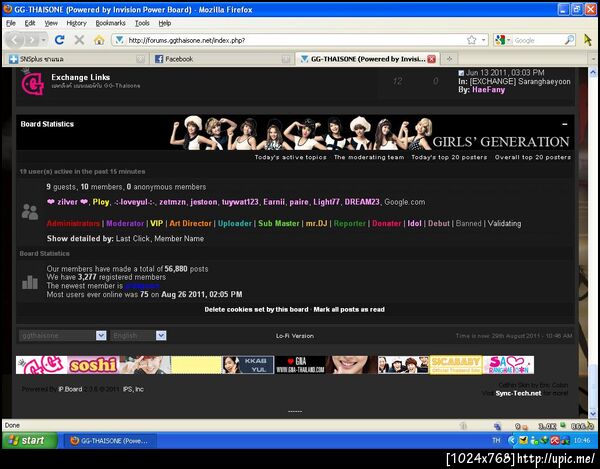This screenshot has height=469, width=600.
Task: Open the newest member's profile link
Action: pos(142,286)
